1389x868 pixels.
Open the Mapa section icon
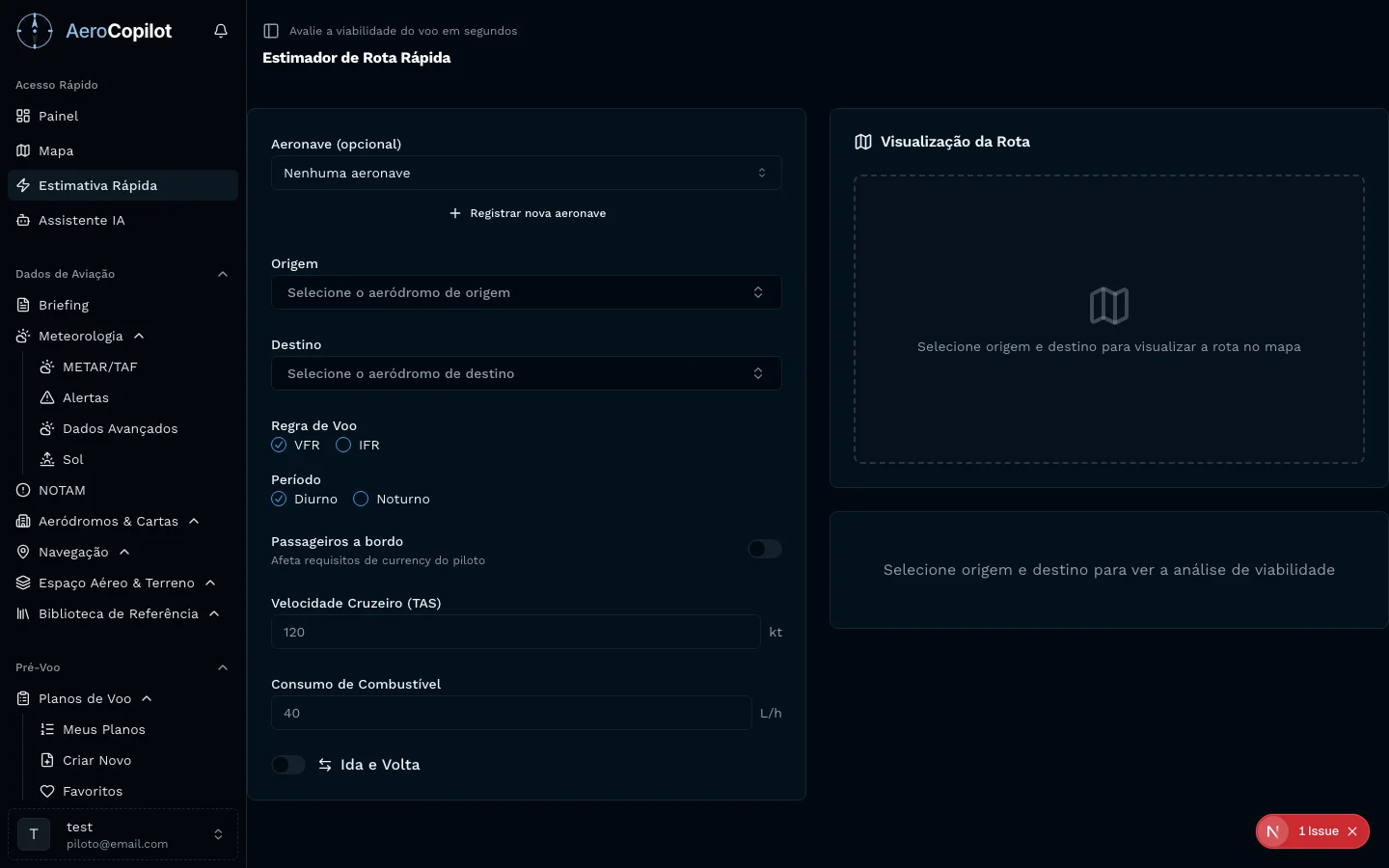[x=23, y=150]
